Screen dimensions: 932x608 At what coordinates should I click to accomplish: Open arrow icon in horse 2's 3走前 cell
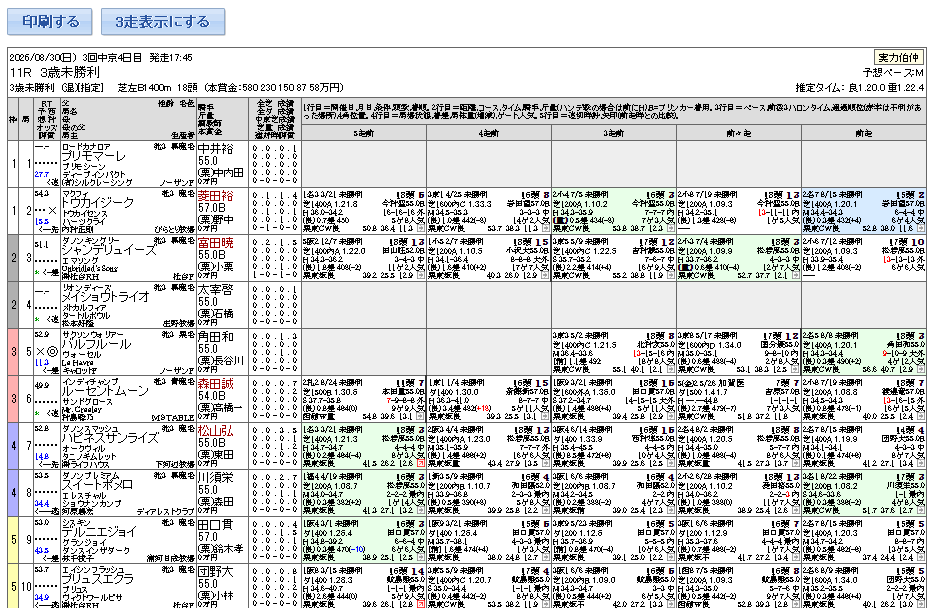671,228
